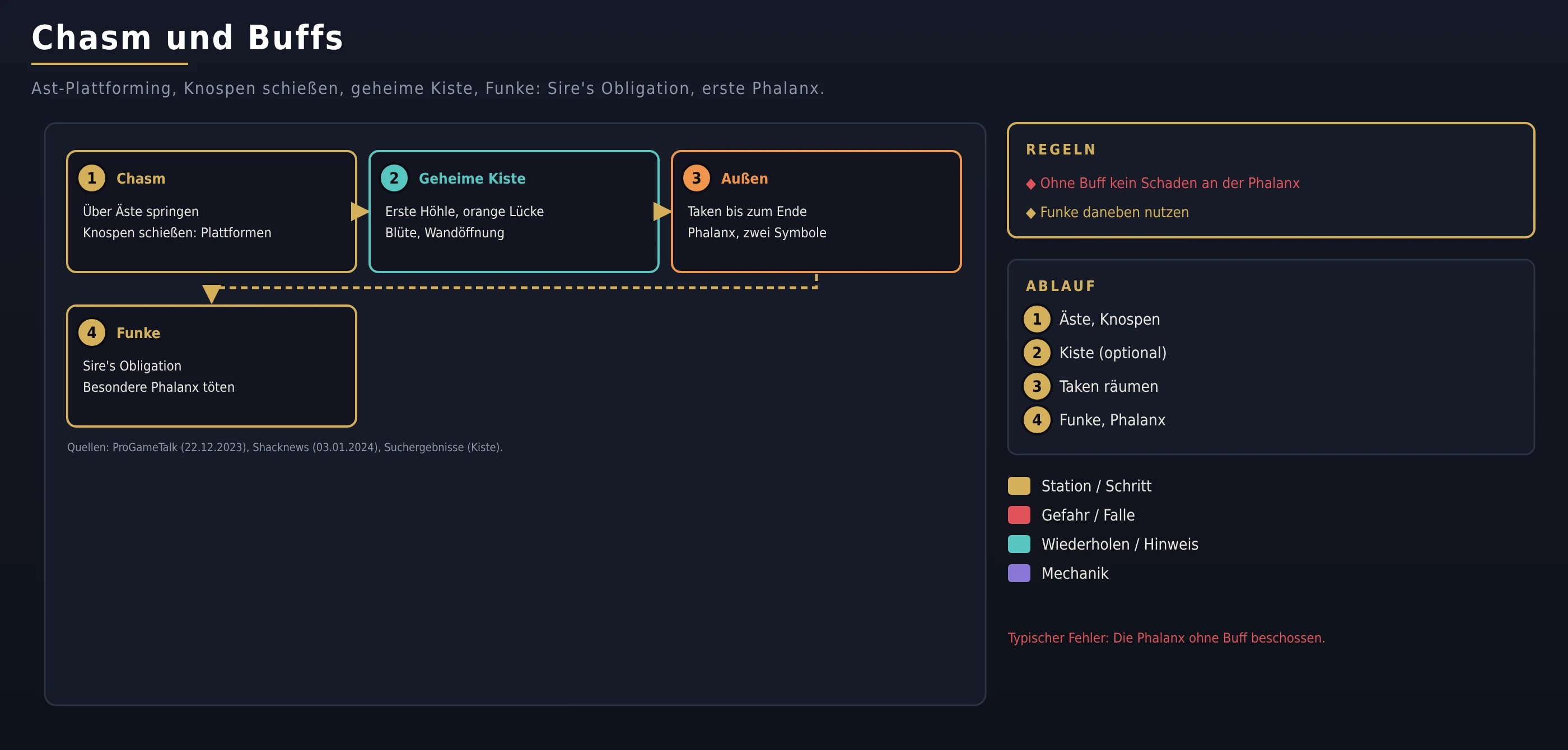This screenshot has width=1568, height=750.
Task: Click the arrow between Chasm and Geheime Kiste
Action: click(x=360, y=212)
